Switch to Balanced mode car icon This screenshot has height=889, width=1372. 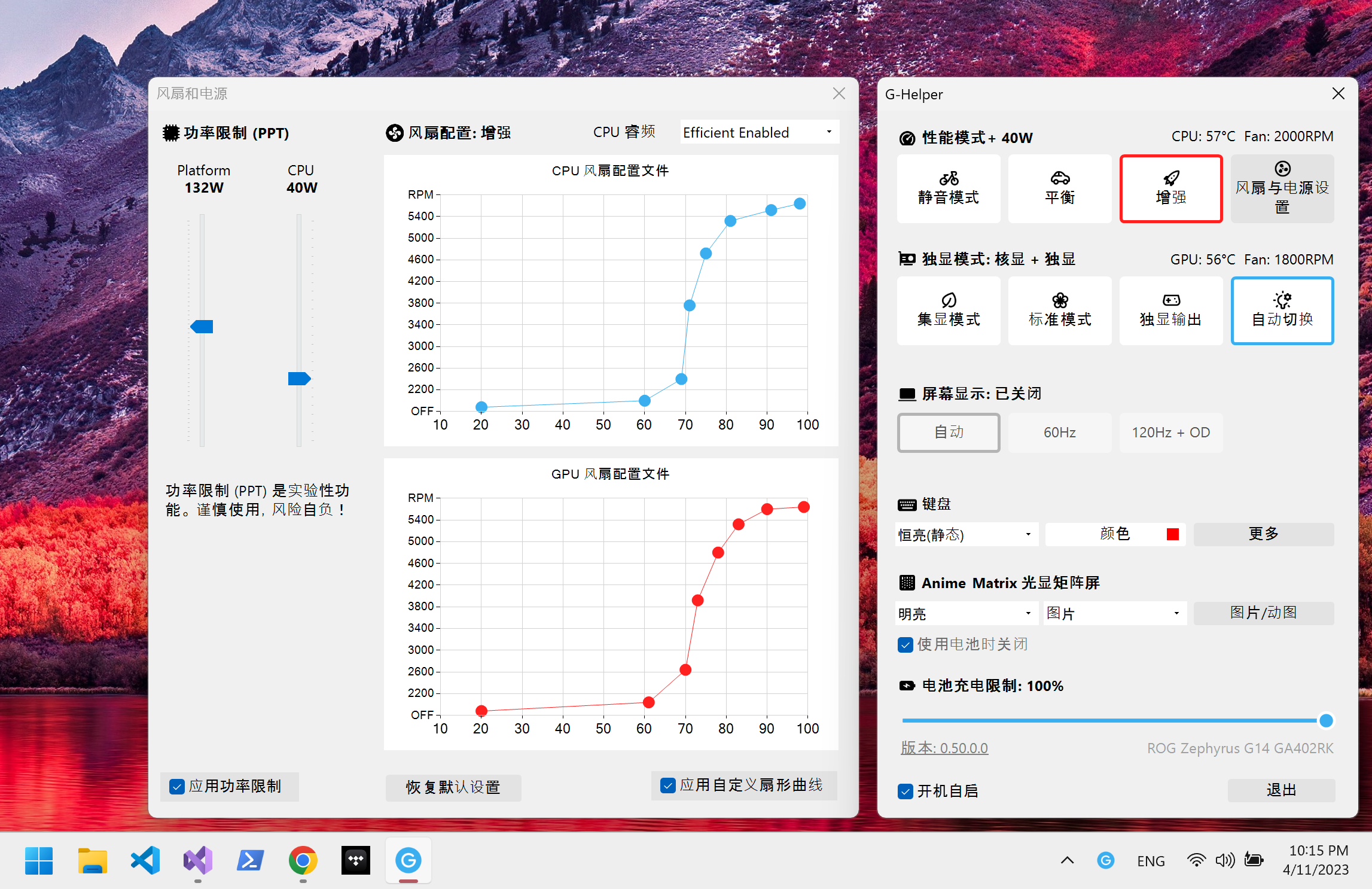coord(1059,179)
